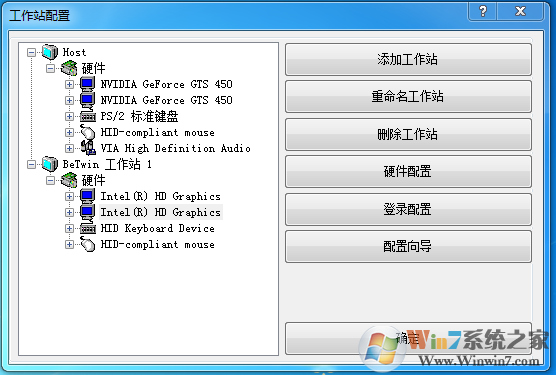Image resolution: width=556 pixels, height=375 pixels.
Task: Select the lower NVIDIA GeForce GTS 450 label
Action: click(166, 100)
